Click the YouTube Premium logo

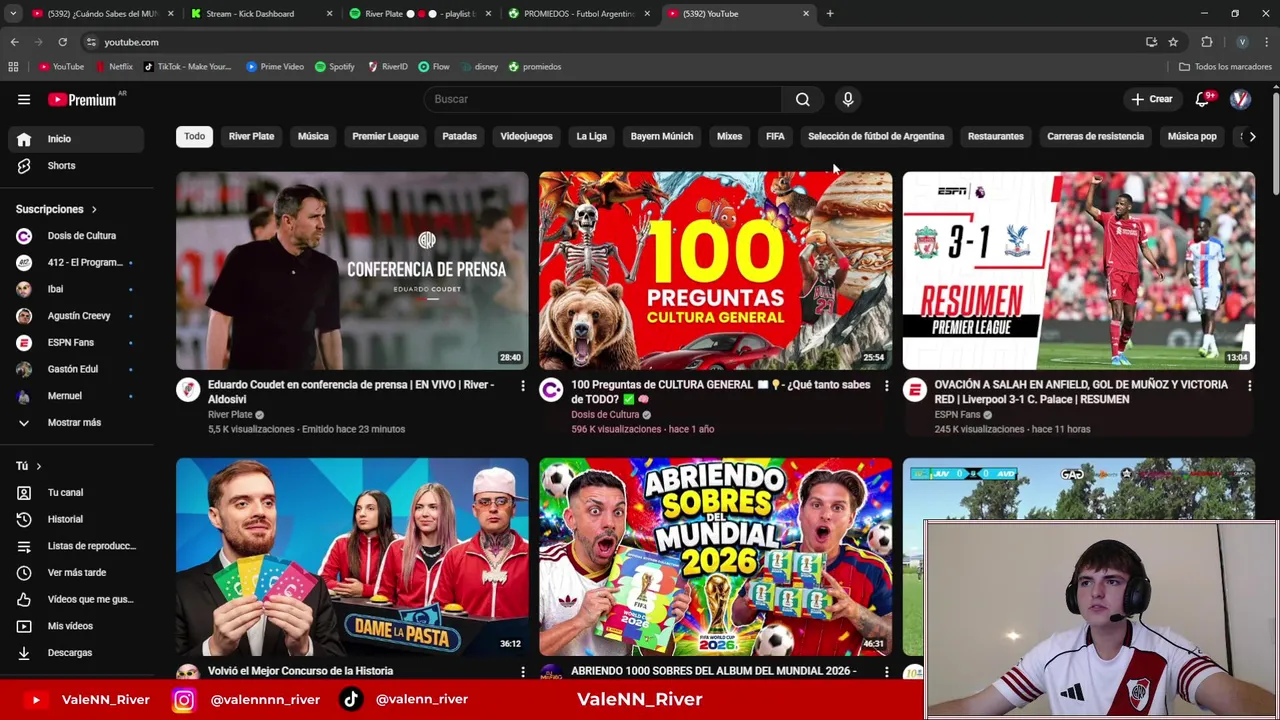83,99
